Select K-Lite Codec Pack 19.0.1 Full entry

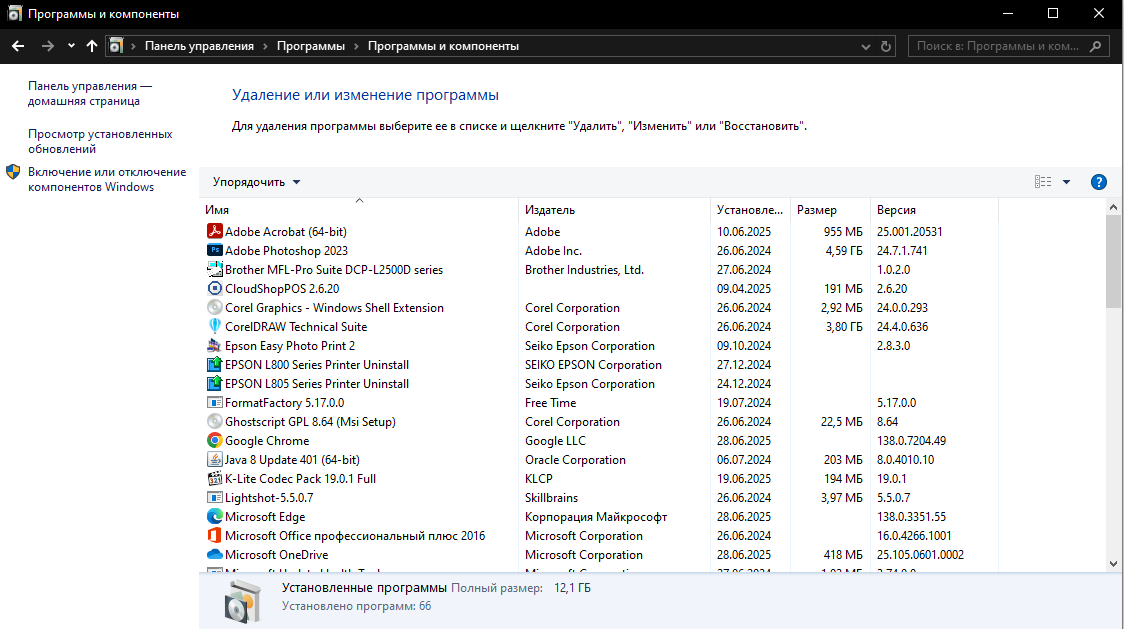(300, 478)
